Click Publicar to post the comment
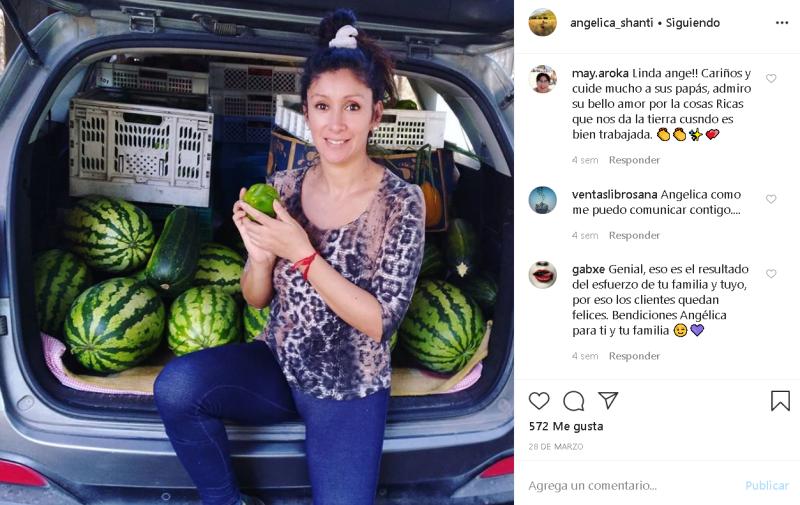800x505 pixels. click(767, 486)
